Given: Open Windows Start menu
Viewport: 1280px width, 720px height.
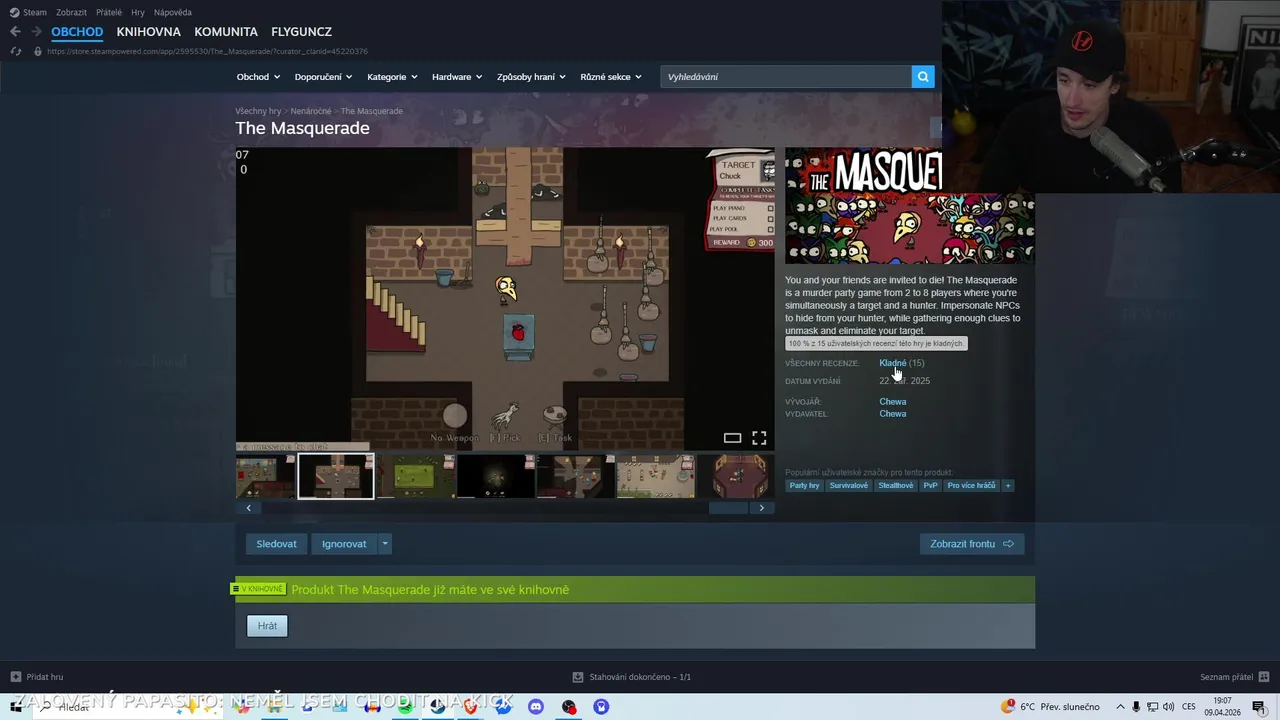Looking at the screenshot, I should coord(16,707).
